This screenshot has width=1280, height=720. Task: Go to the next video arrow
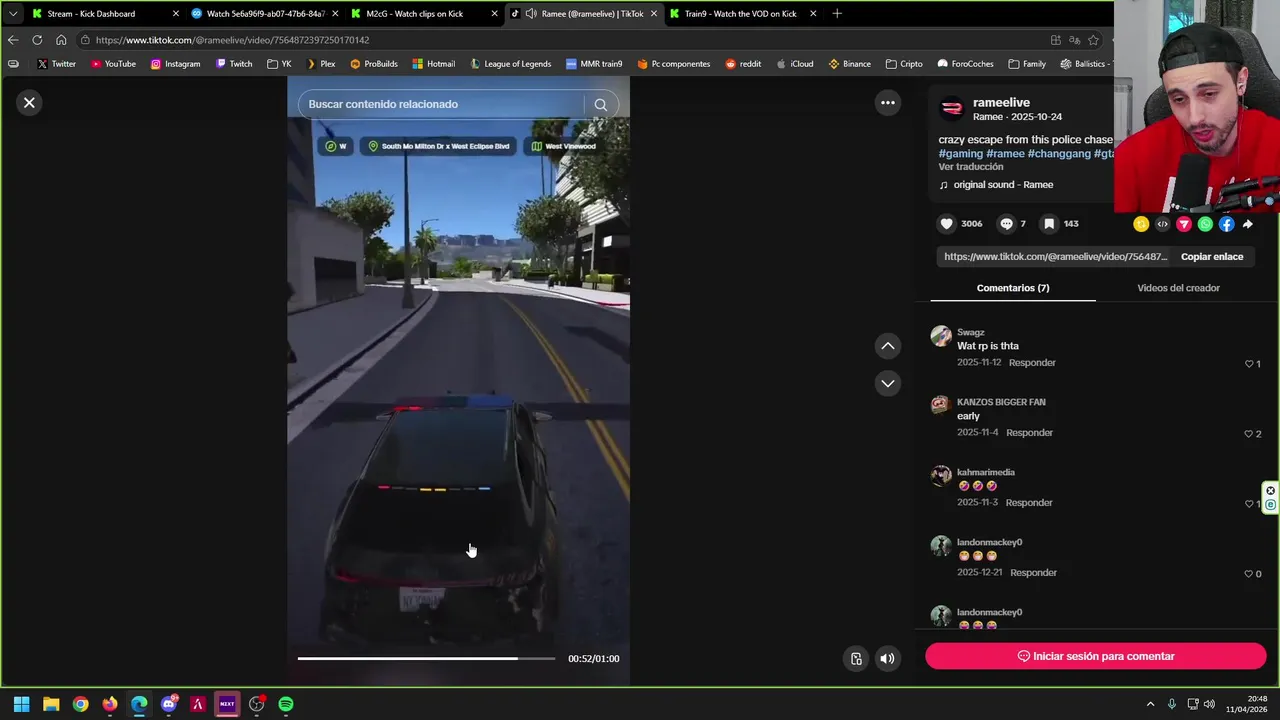pyautogui.click(x=887, y=383)
